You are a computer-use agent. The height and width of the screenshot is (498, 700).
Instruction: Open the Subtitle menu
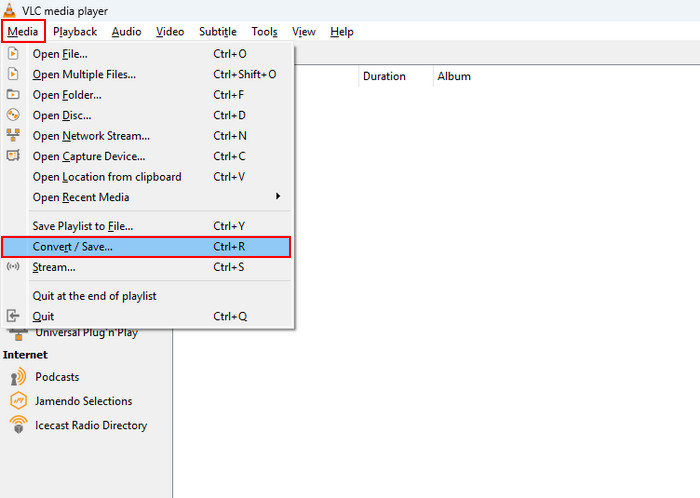pos(218,32)
